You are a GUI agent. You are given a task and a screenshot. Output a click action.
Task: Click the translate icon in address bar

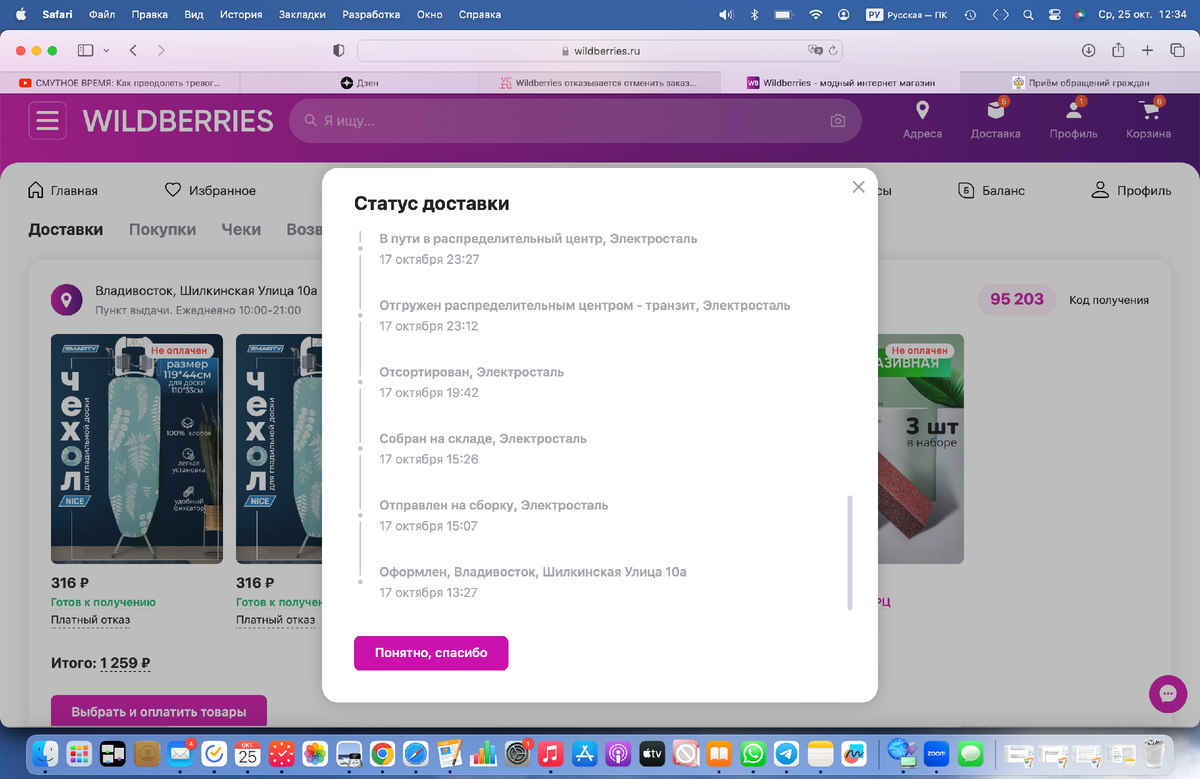click(815, 50)
